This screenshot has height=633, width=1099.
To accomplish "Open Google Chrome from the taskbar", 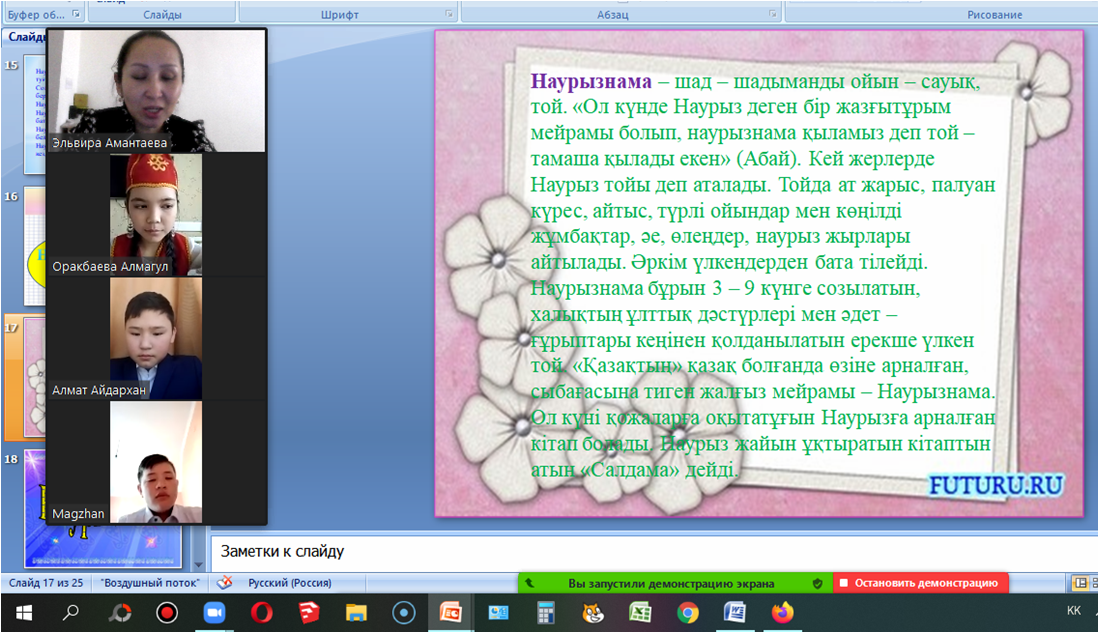I will point(687,612).
